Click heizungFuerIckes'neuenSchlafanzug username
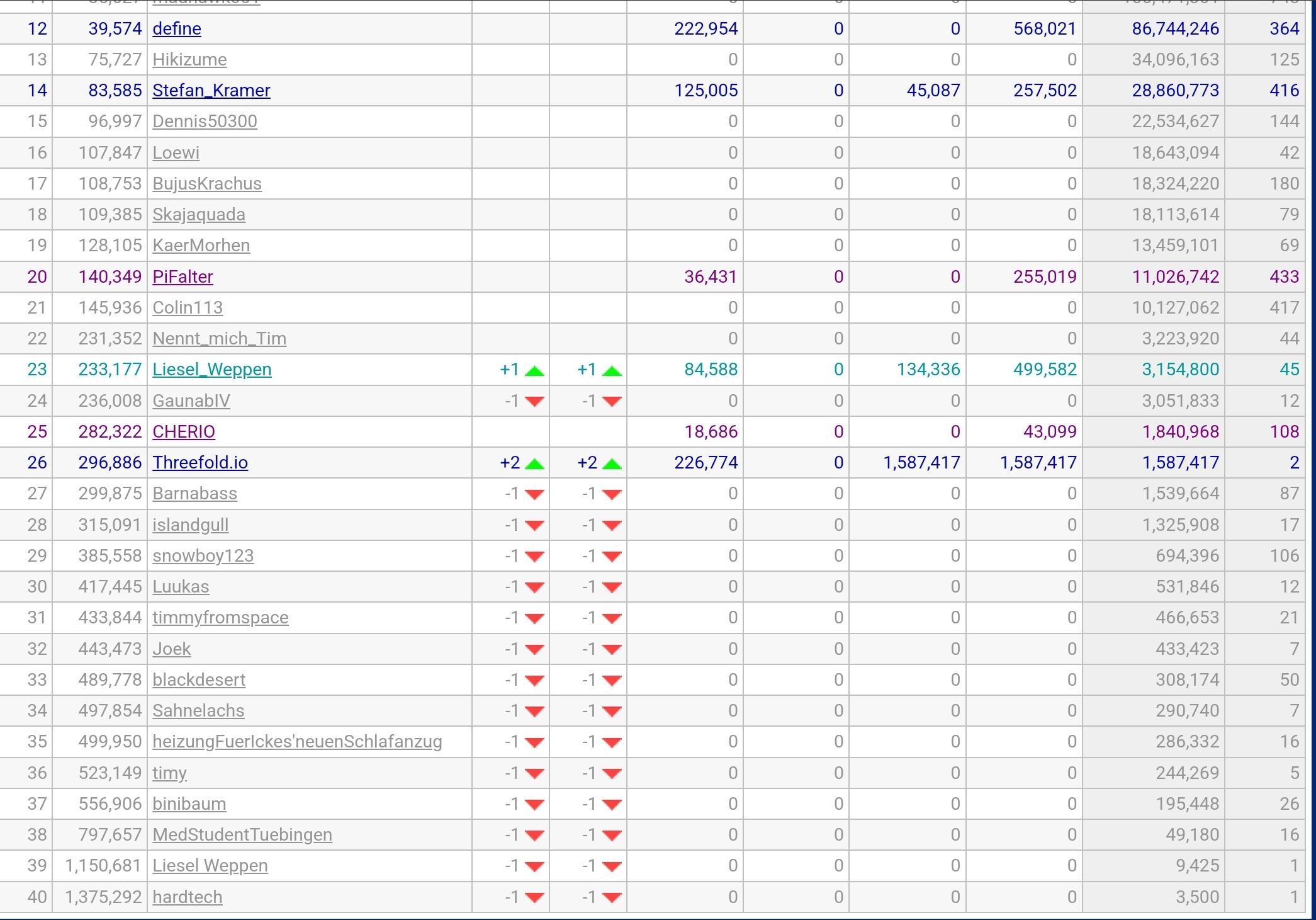1316x920 pixels. click(x=297, y=742)
